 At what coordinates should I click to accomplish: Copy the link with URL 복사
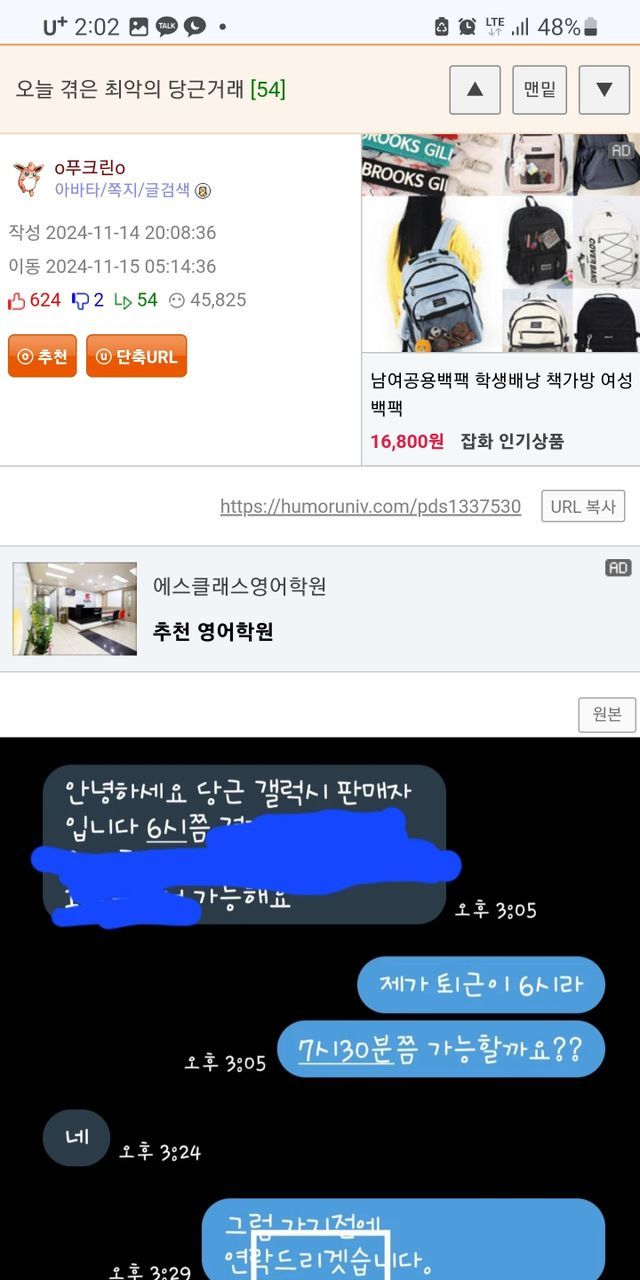click(x=583, y=506)
